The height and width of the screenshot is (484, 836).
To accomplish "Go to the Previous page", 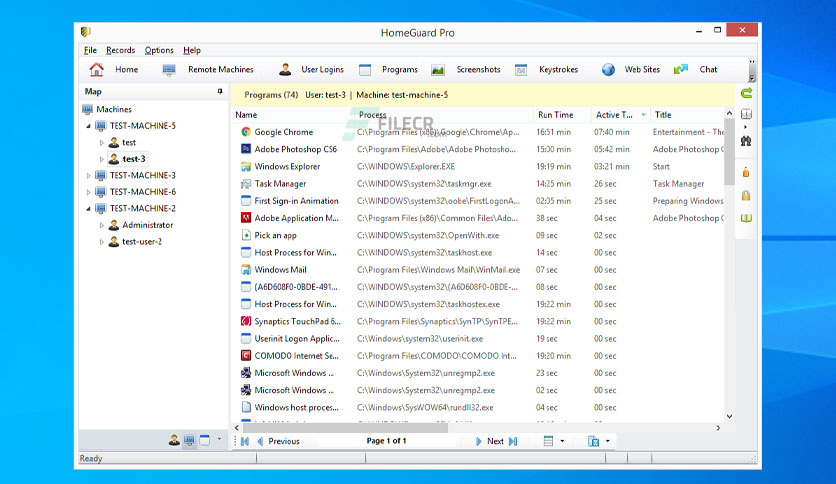I will 278,441.
